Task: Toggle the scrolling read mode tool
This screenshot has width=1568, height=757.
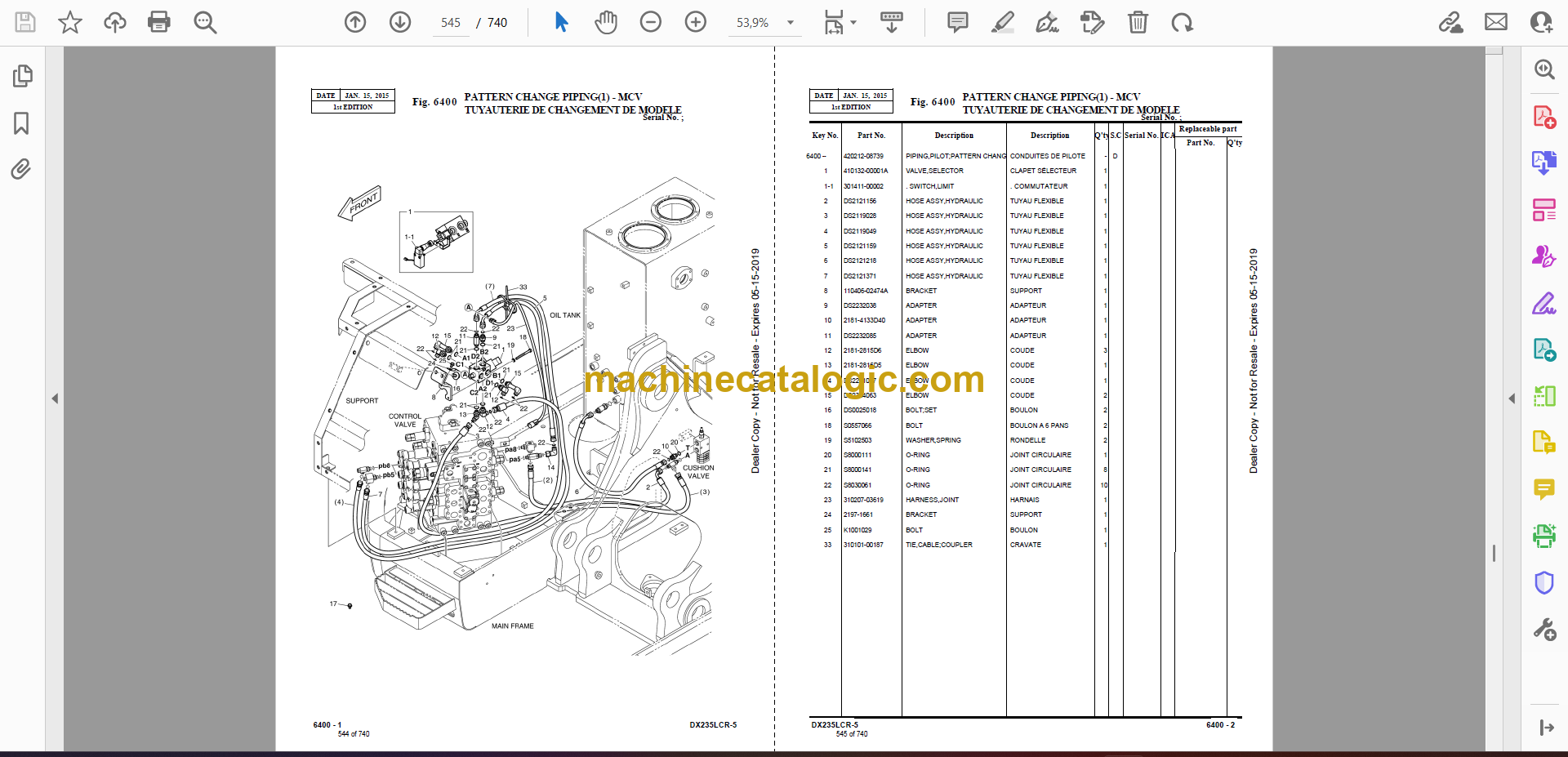Action: point(892,22)
